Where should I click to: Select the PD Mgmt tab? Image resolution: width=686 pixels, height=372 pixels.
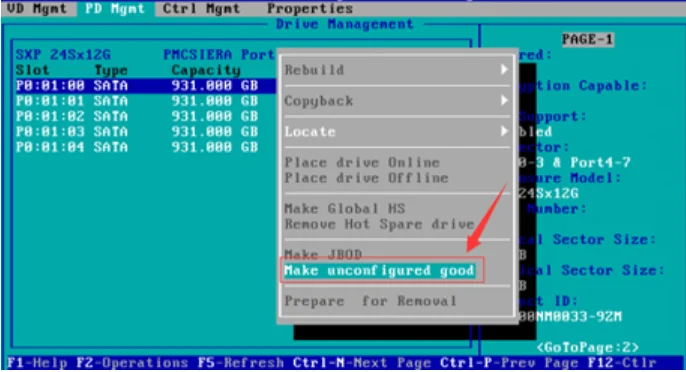coord(115,8)
